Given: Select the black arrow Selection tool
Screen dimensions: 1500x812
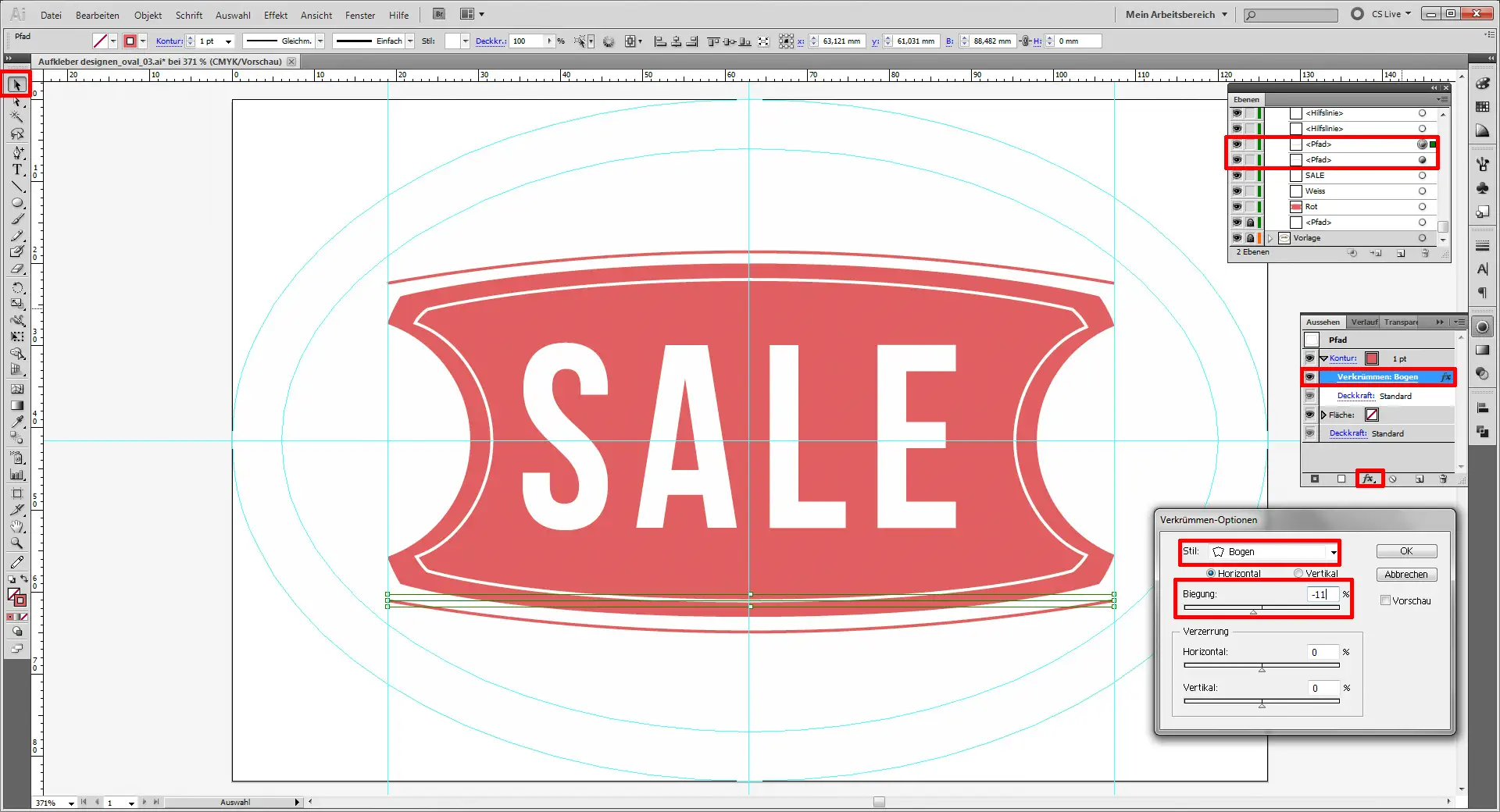Looking at the screenshot, I should coord(16,84).
